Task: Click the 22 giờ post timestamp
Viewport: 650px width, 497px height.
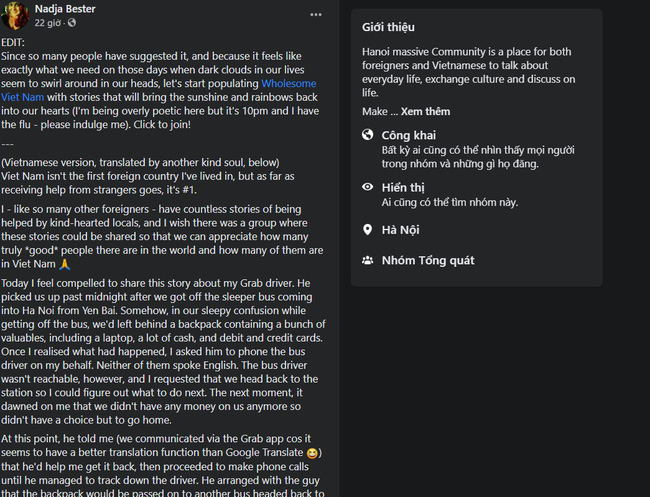Action: coord(50,22)
